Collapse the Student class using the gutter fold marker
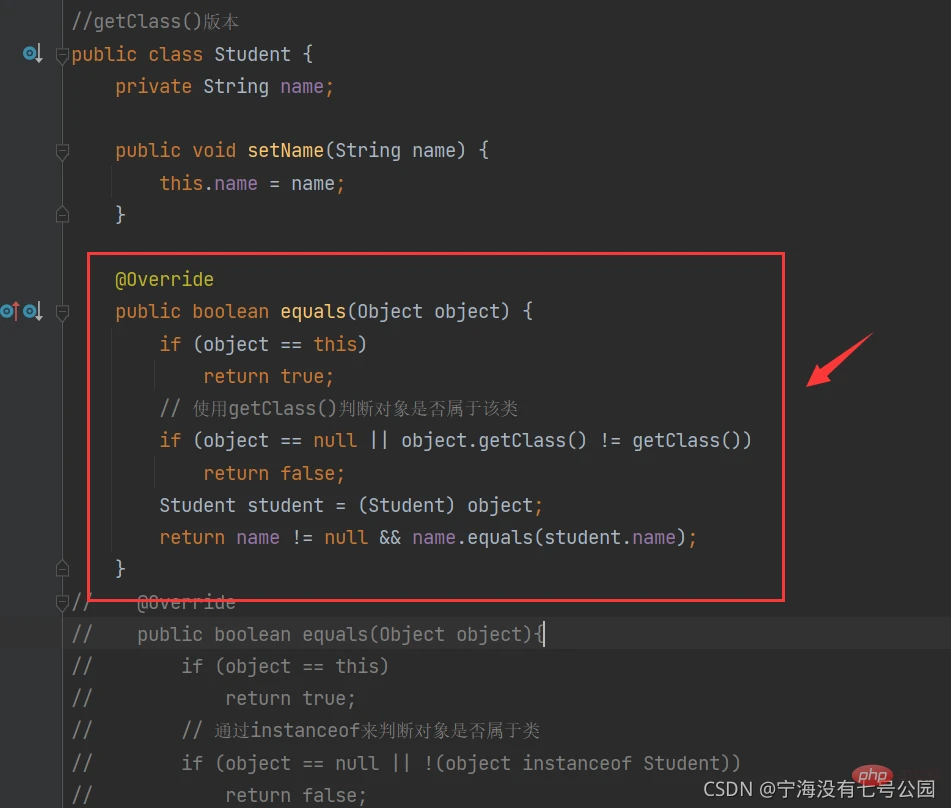Image resolution: width=951 pixels, height=808 pixels. tap(62, 54)
